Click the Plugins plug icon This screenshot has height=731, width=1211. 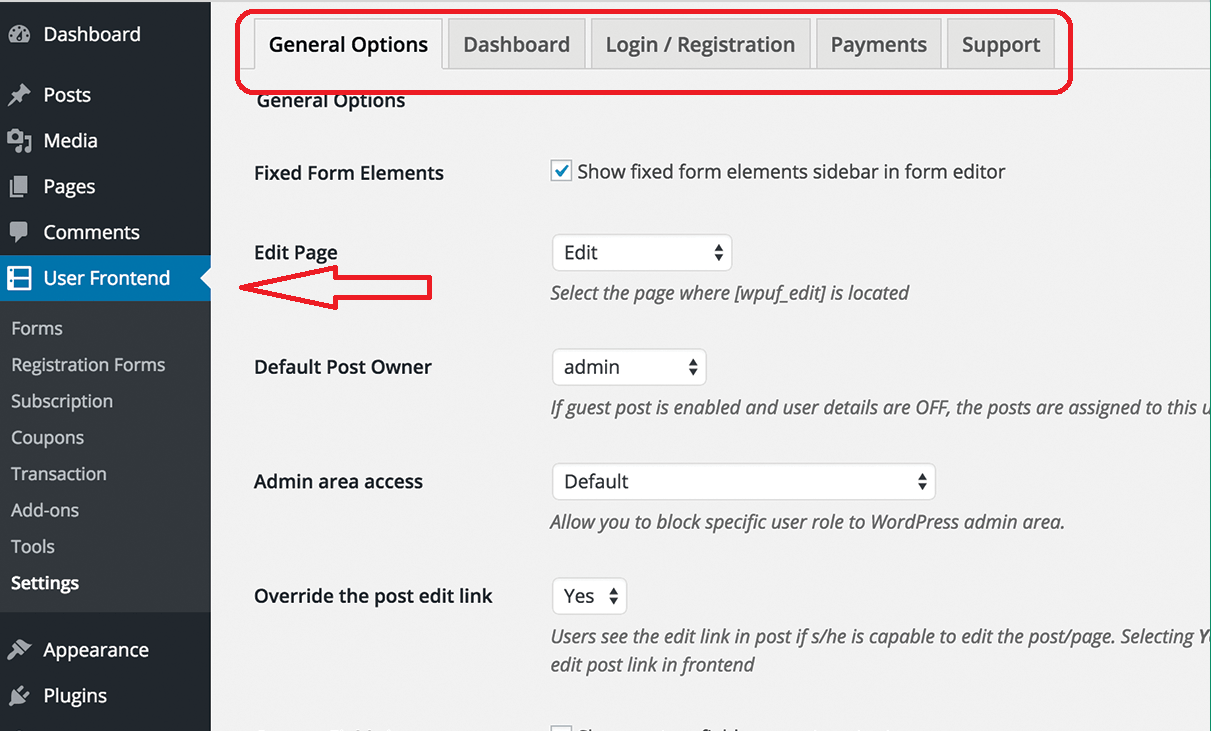coord(19,696)
